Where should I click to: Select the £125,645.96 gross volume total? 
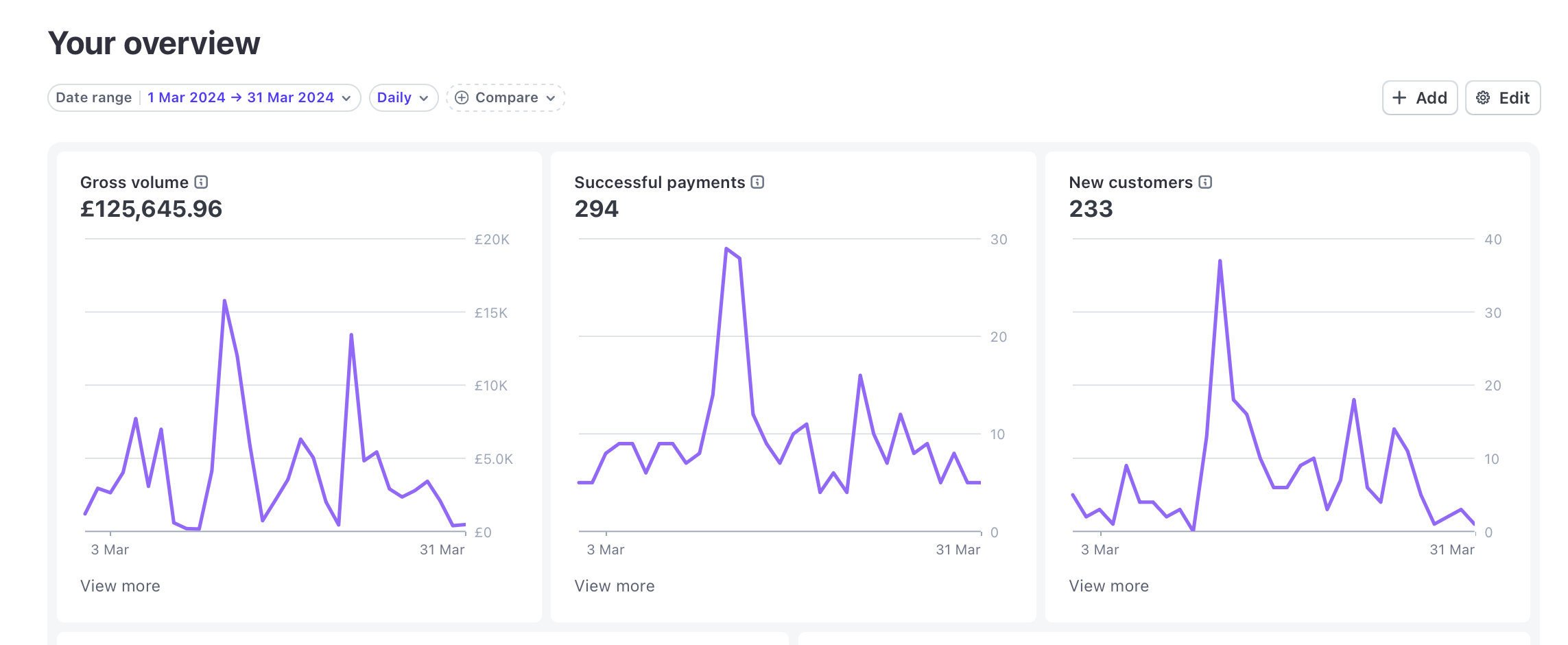click(152, 209)
